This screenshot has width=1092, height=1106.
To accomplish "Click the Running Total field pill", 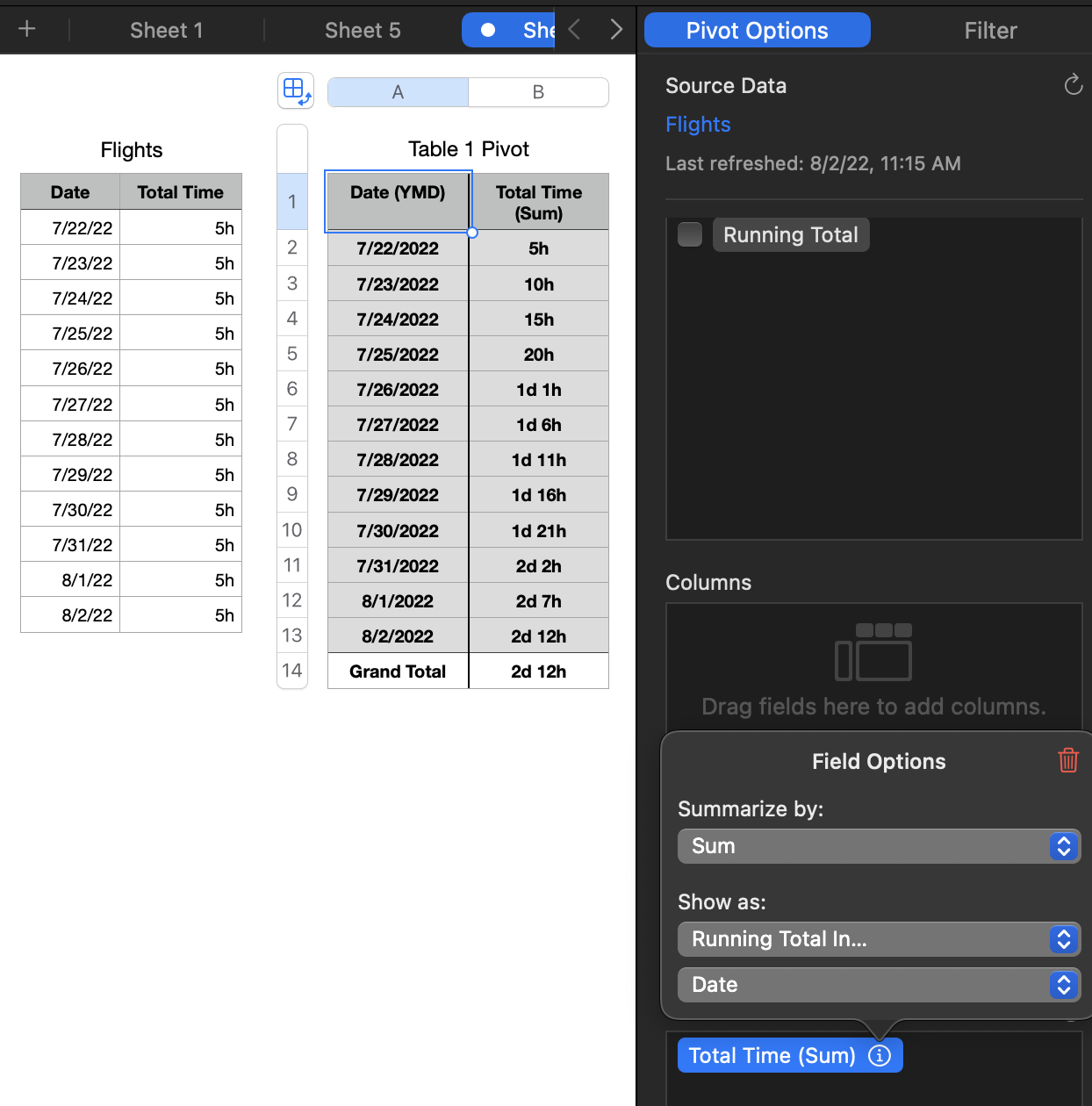I will point(790,234).
